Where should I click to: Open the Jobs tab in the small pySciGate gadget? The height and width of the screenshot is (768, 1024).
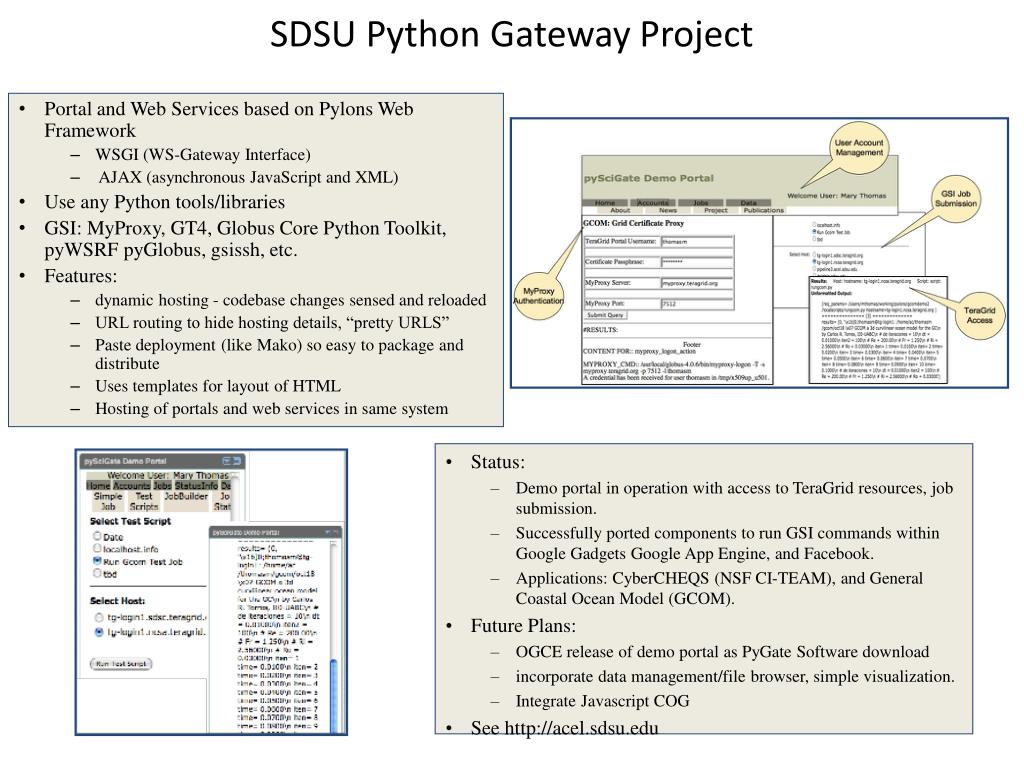coord(163,486)
